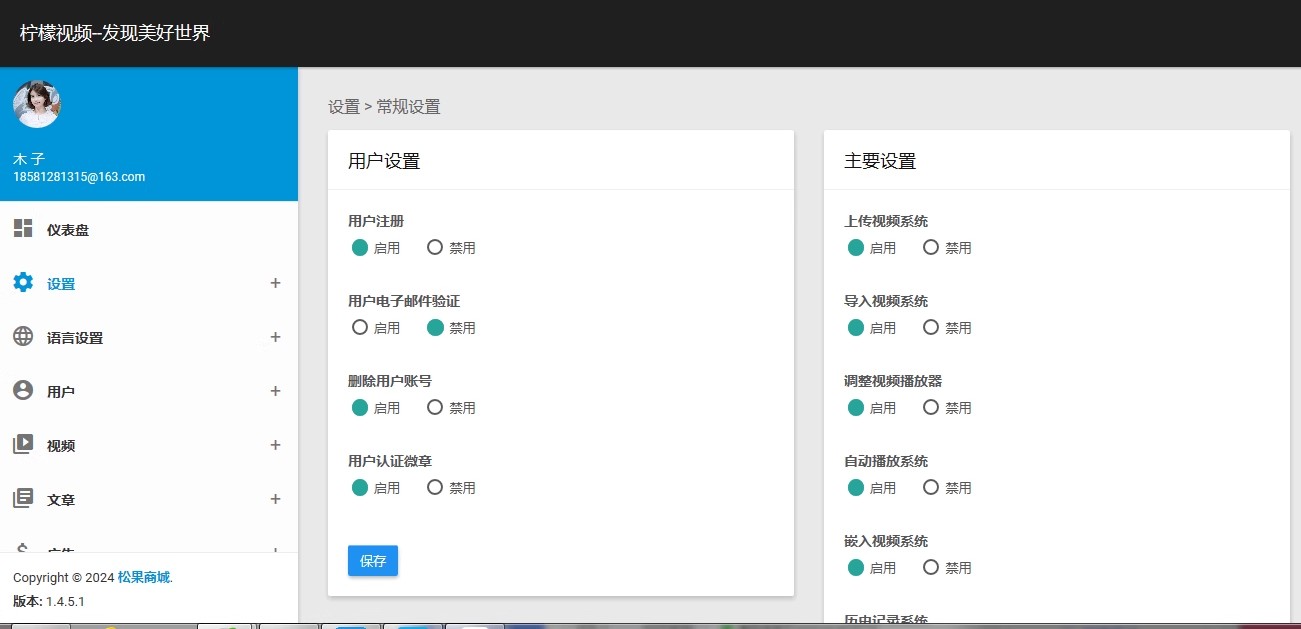Click the 设置 breadcrumb

(x=344, y=107)
